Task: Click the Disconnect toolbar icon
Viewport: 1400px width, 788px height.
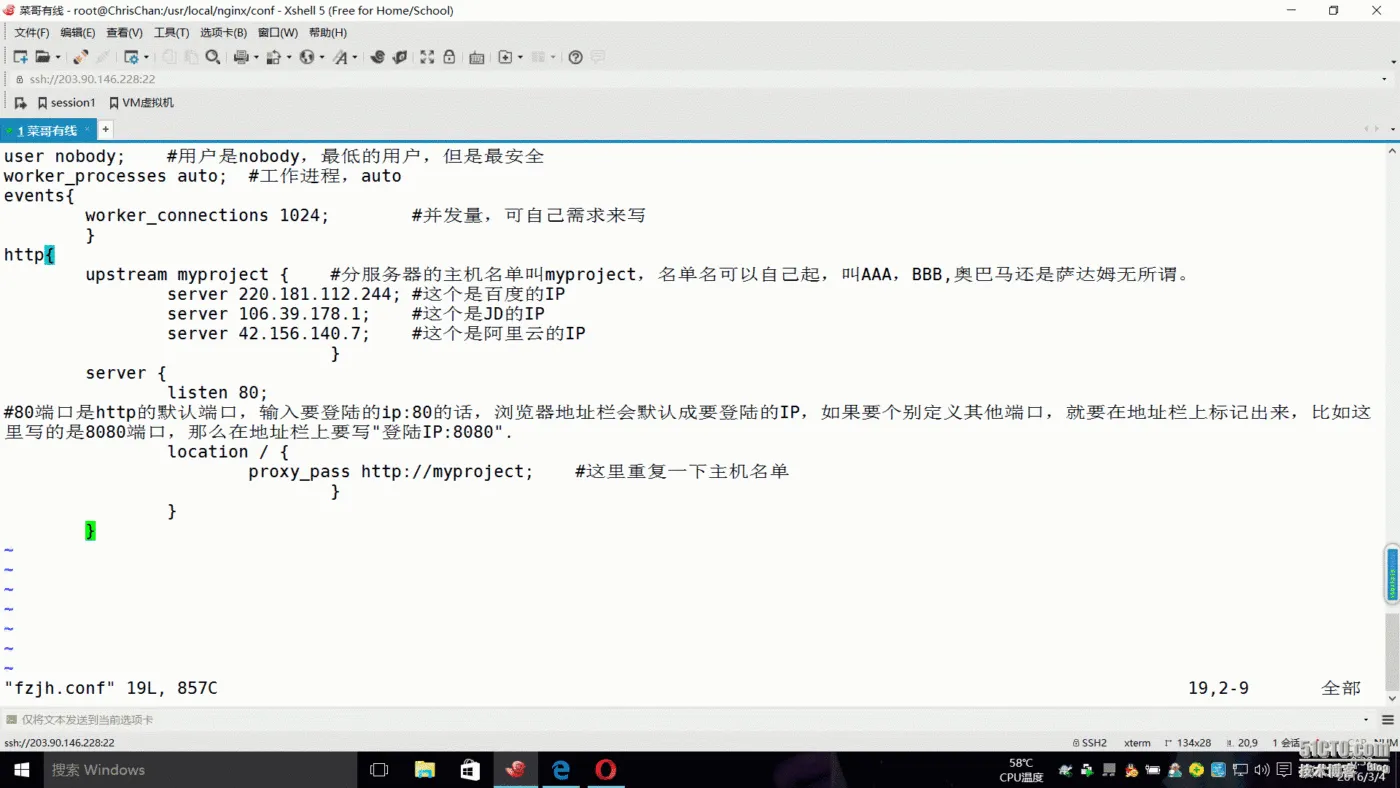Action: point(81,57)
